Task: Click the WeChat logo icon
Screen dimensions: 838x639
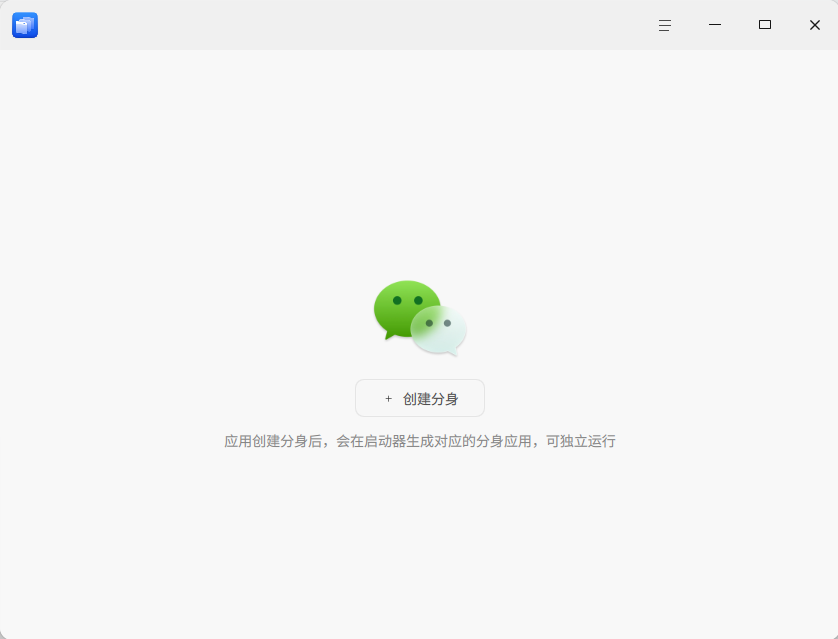Action: pos(420,318)
